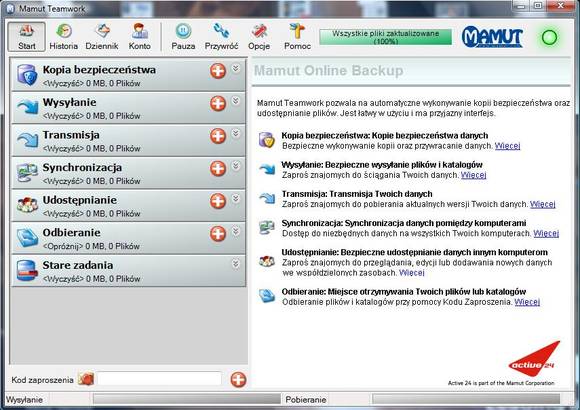Image resolution: width=580 pixels, height=410 pixels.
Task: Click <Wyczyść> under Kopia bezpieczeństwa
Action: pos(63,84)
